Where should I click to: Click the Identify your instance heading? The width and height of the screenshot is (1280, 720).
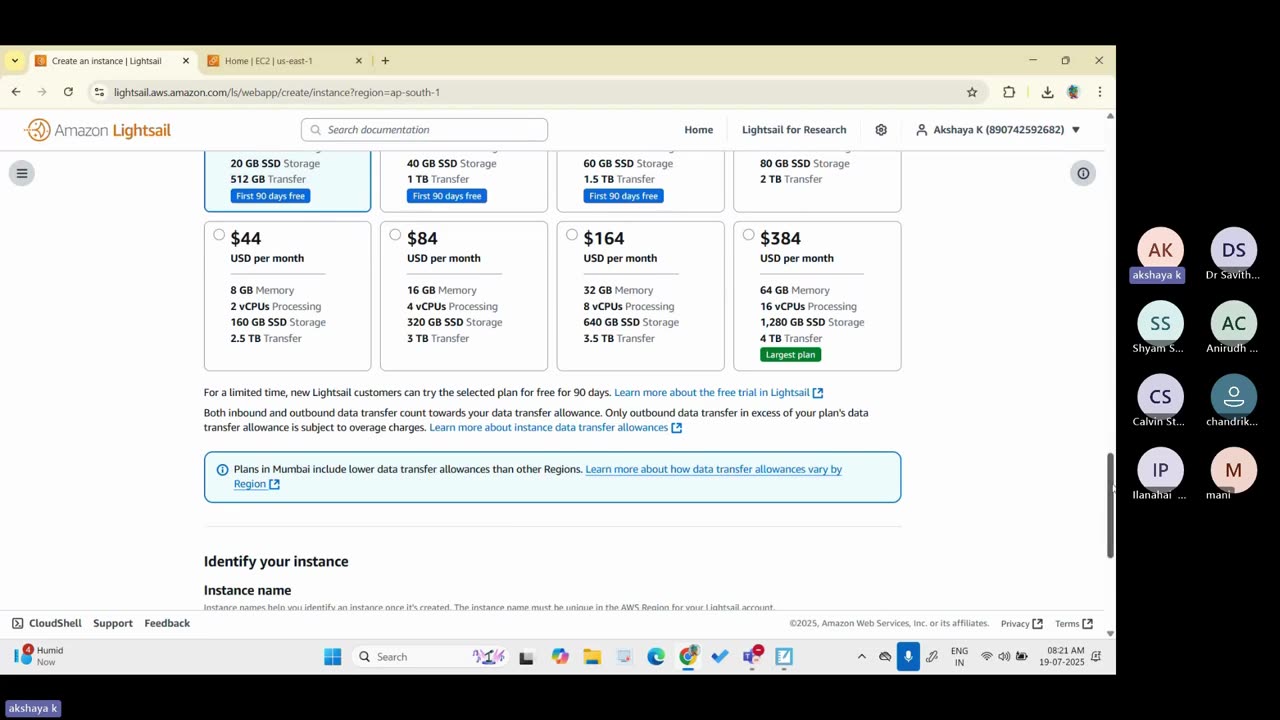coord(276,562)
